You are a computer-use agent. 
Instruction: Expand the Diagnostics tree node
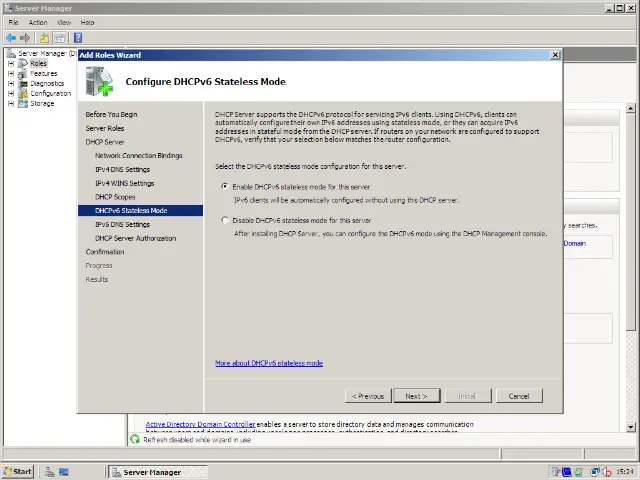pos(11,83)
